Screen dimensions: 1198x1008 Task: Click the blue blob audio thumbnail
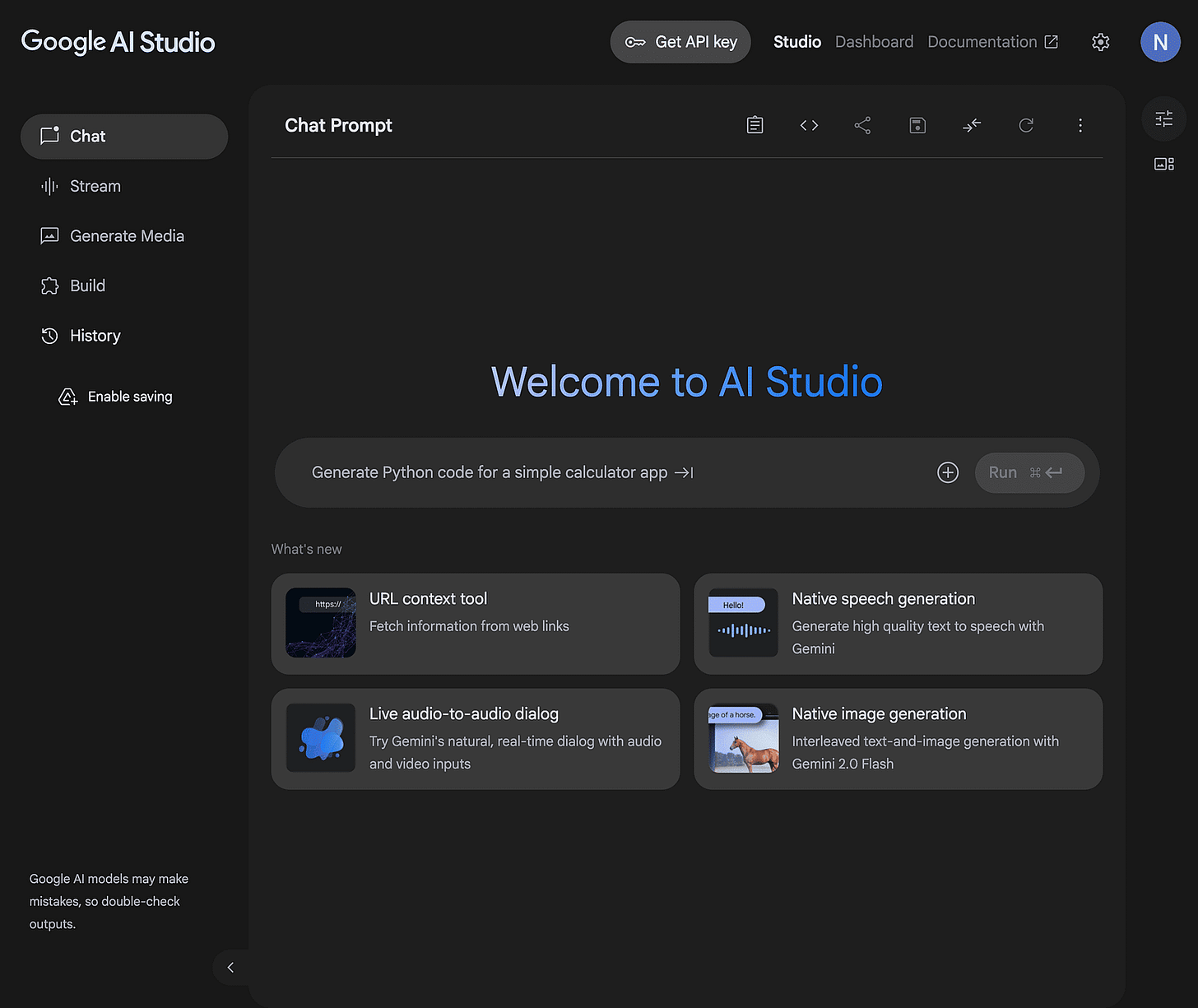pos(321,738)
